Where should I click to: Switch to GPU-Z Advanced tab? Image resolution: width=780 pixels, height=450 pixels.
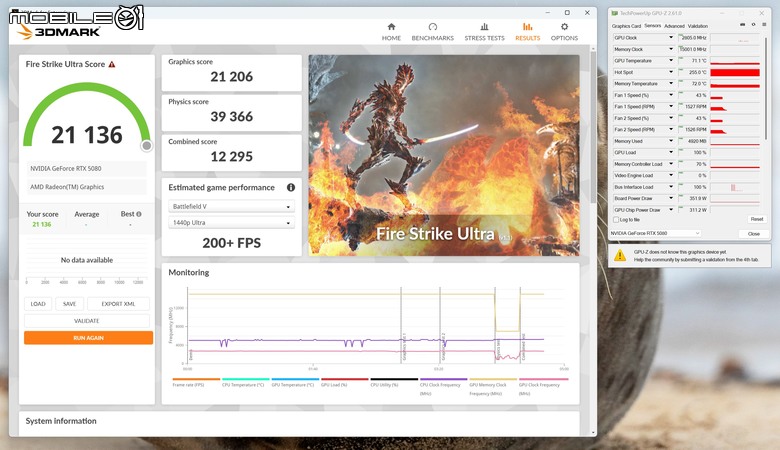[x=674, y=26]
